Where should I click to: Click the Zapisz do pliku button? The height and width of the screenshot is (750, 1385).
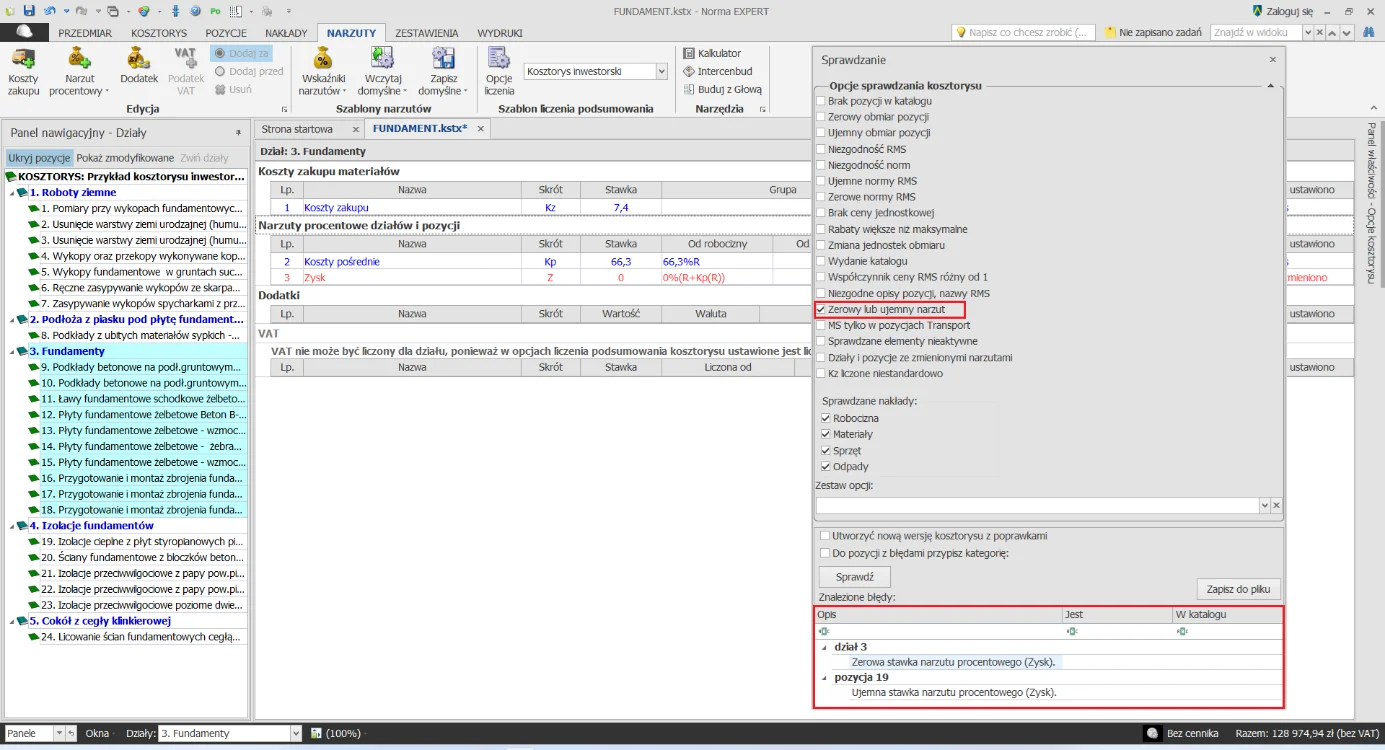pos(1238,589)
